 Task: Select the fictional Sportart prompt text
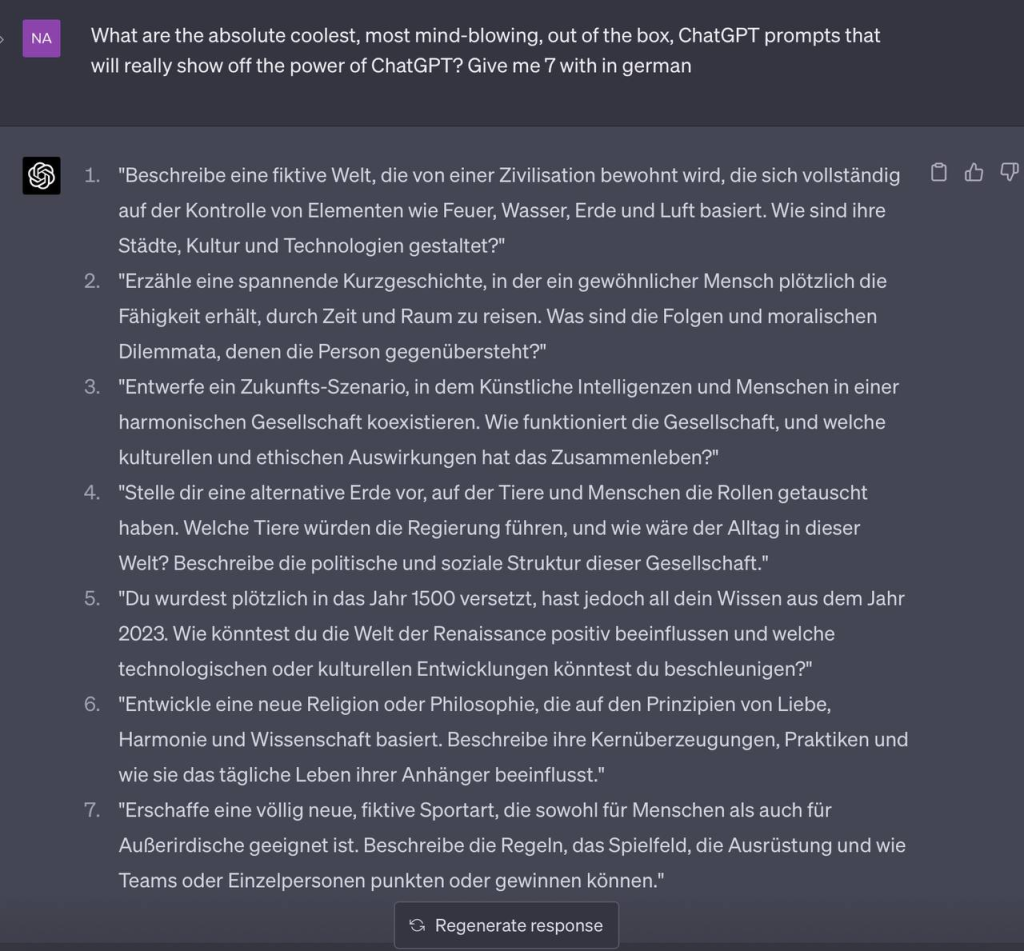coord(510,845)
